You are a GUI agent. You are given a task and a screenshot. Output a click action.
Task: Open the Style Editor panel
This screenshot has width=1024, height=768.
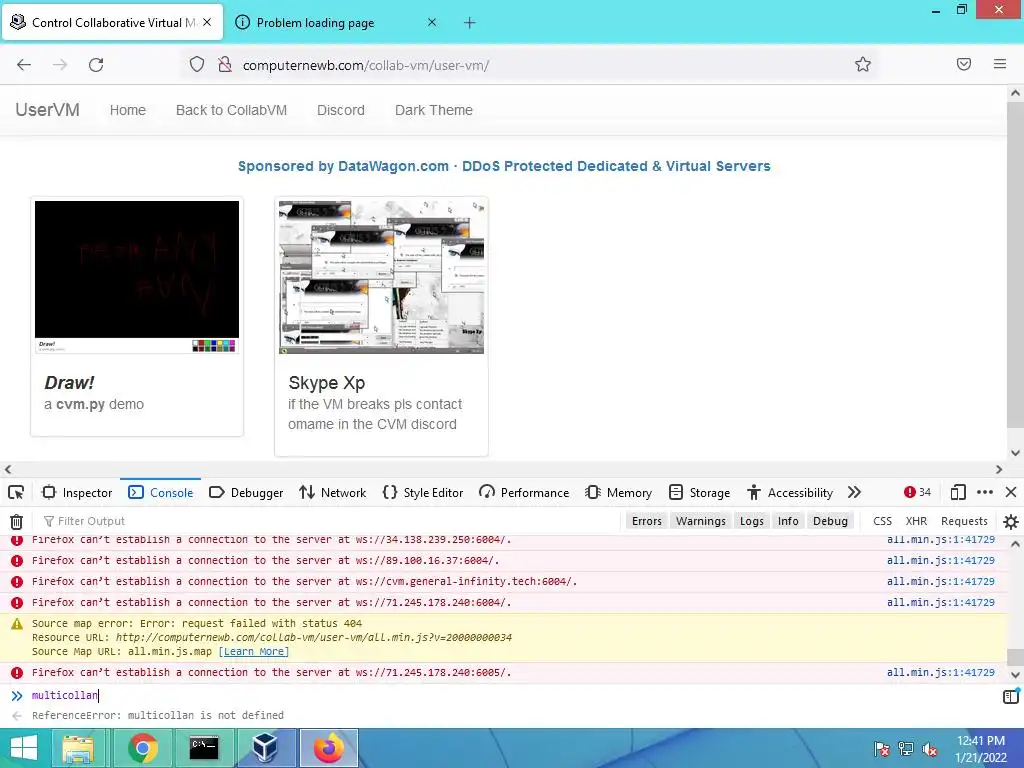[x=423, y=492]
